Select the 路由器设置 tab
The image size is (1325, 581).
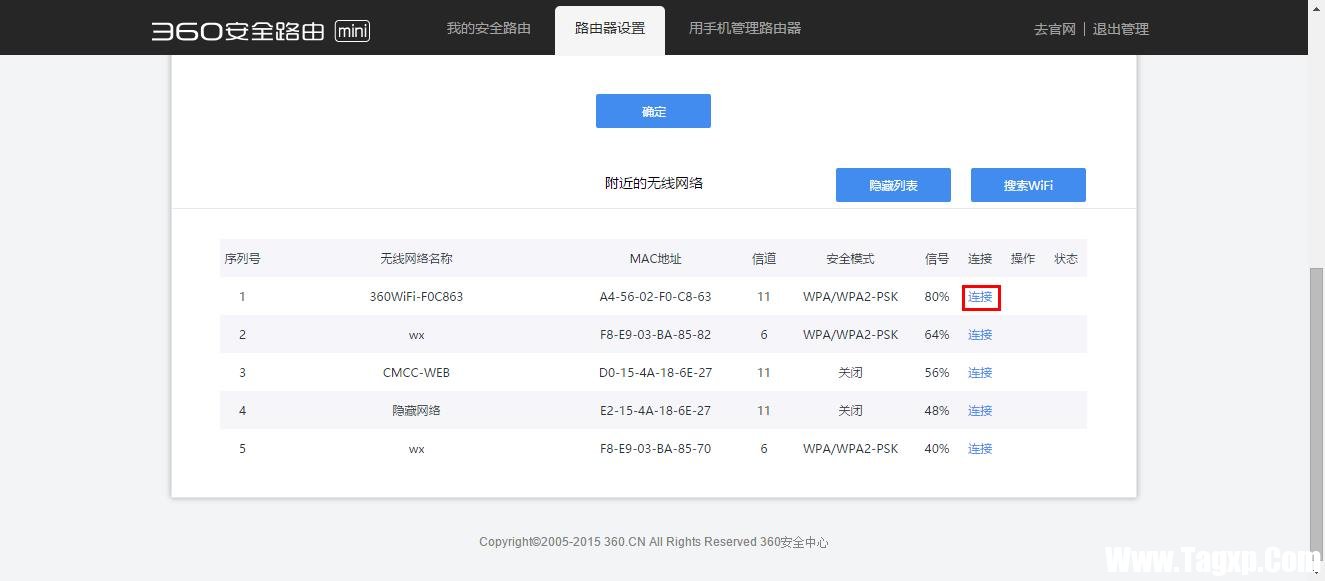(x=610, y=28)
